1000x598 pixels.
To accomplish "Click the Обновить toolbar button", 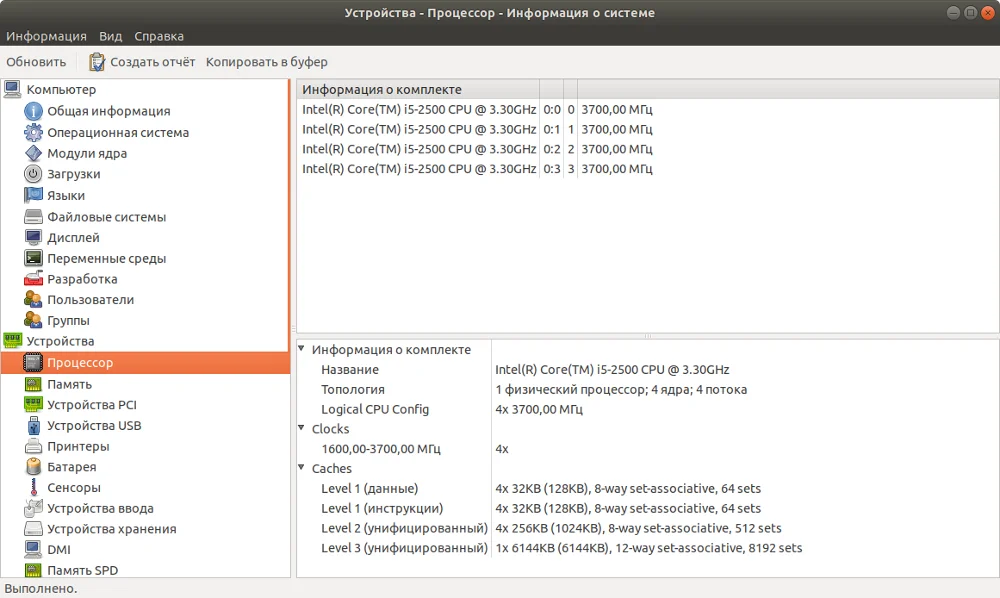I will coord(36,62).
